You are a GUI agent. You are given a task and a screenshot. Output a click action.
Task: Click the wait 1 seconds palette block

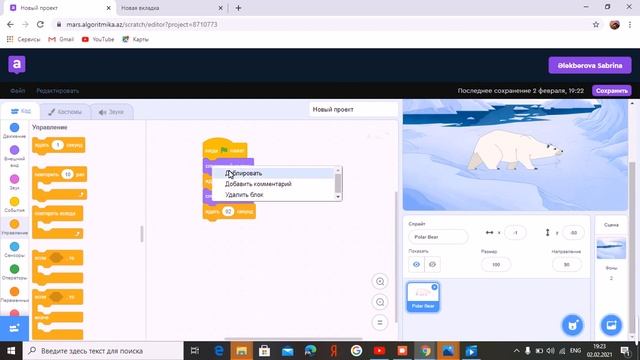click(59, 145)
